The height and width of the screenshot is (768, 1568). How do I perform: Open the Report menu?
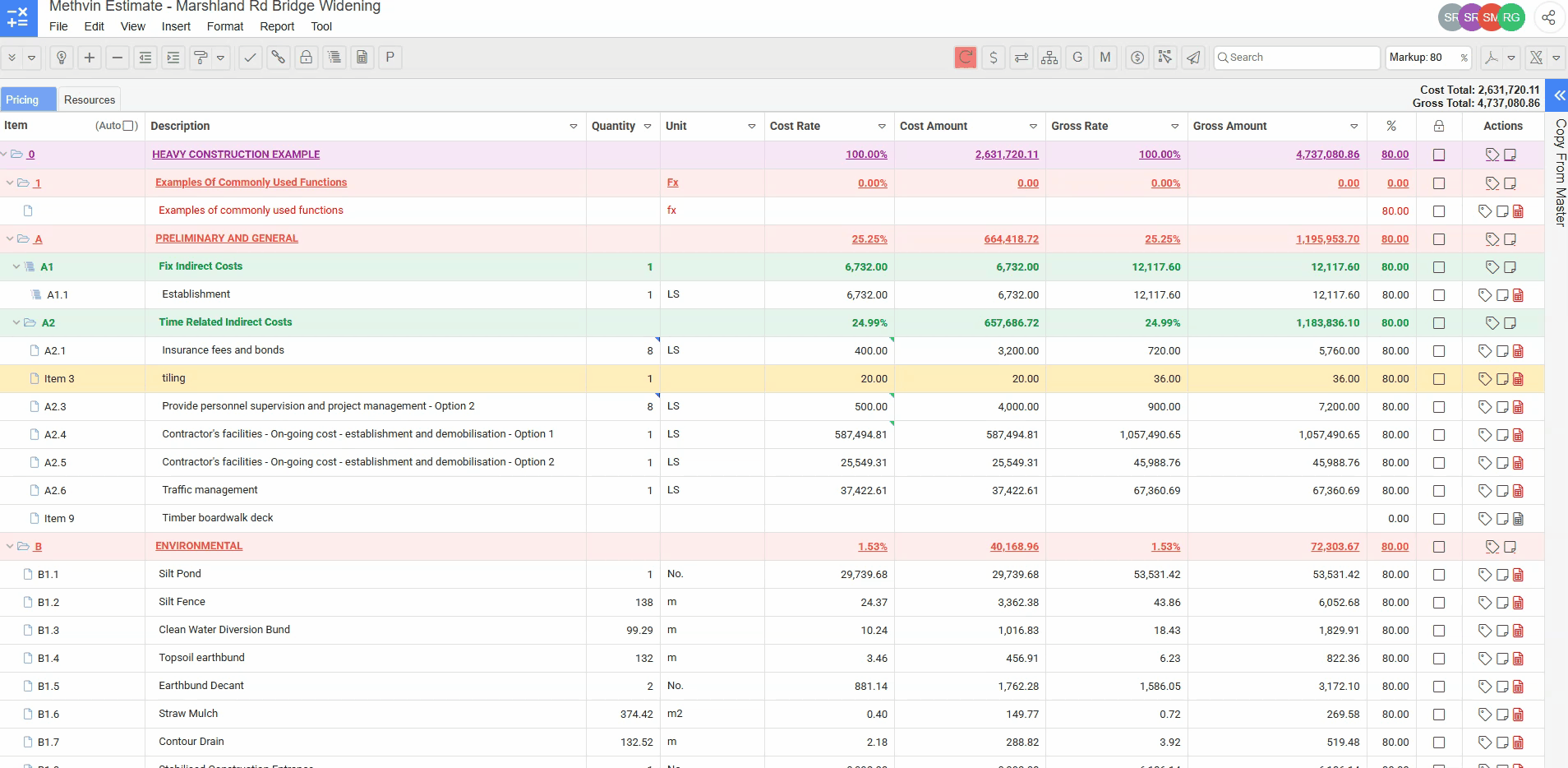point(277,26)
